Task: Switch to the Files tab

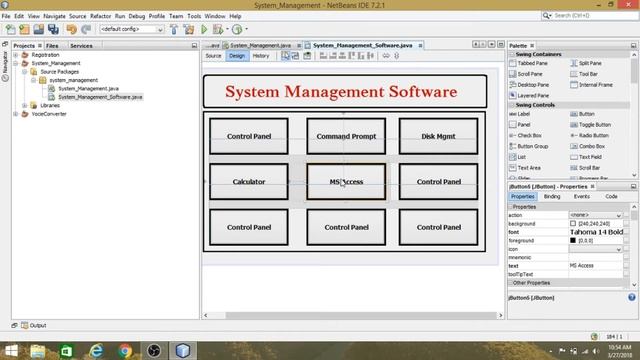Action: (52, 46)
